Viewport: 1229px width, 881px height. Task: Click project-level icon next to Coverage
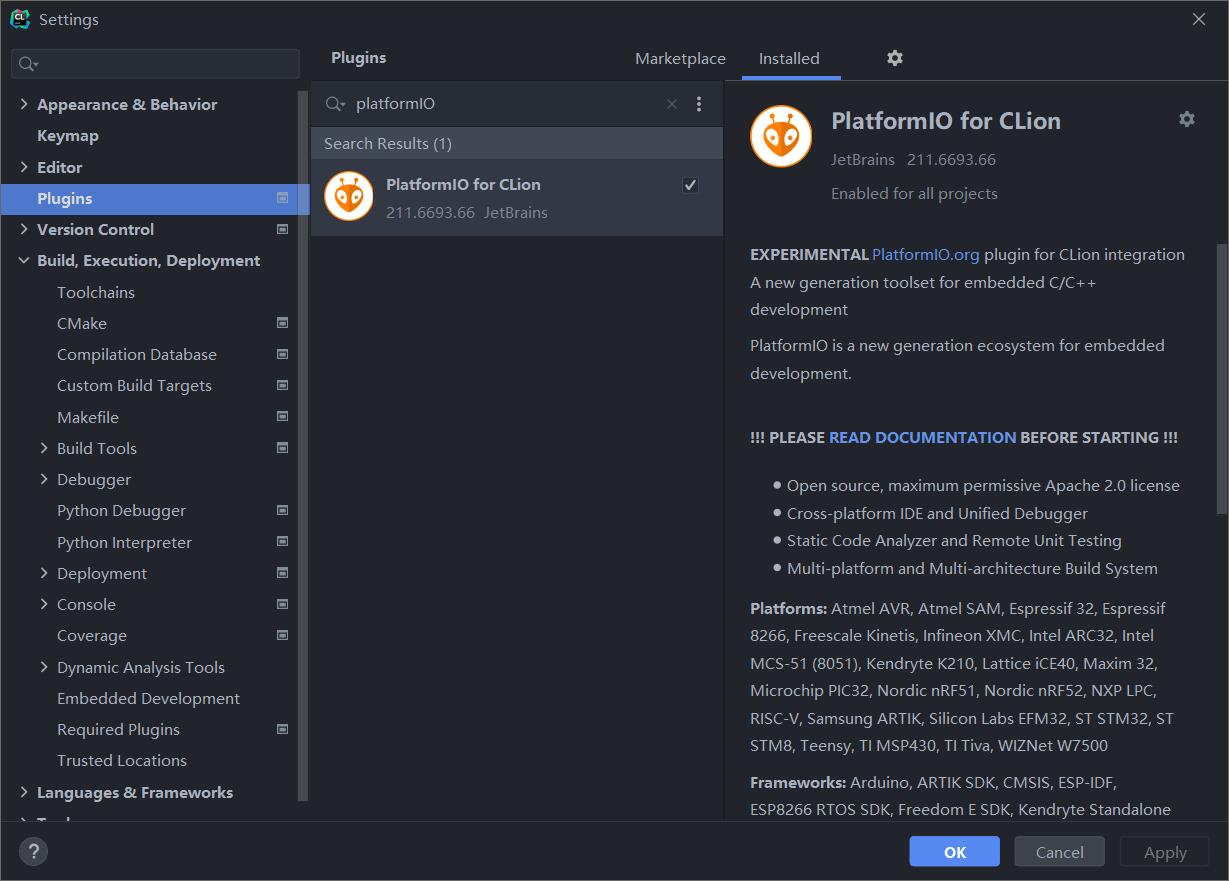(282, 635)
